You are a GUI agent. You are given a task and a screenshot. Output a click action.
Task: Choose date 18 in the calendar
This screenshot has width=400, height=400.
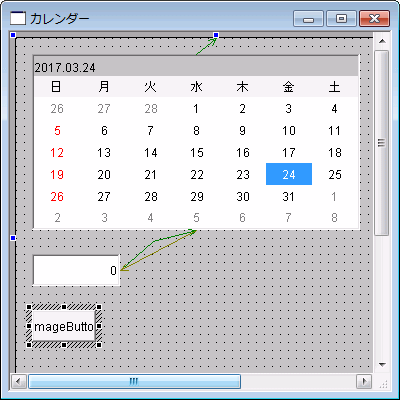335,153
